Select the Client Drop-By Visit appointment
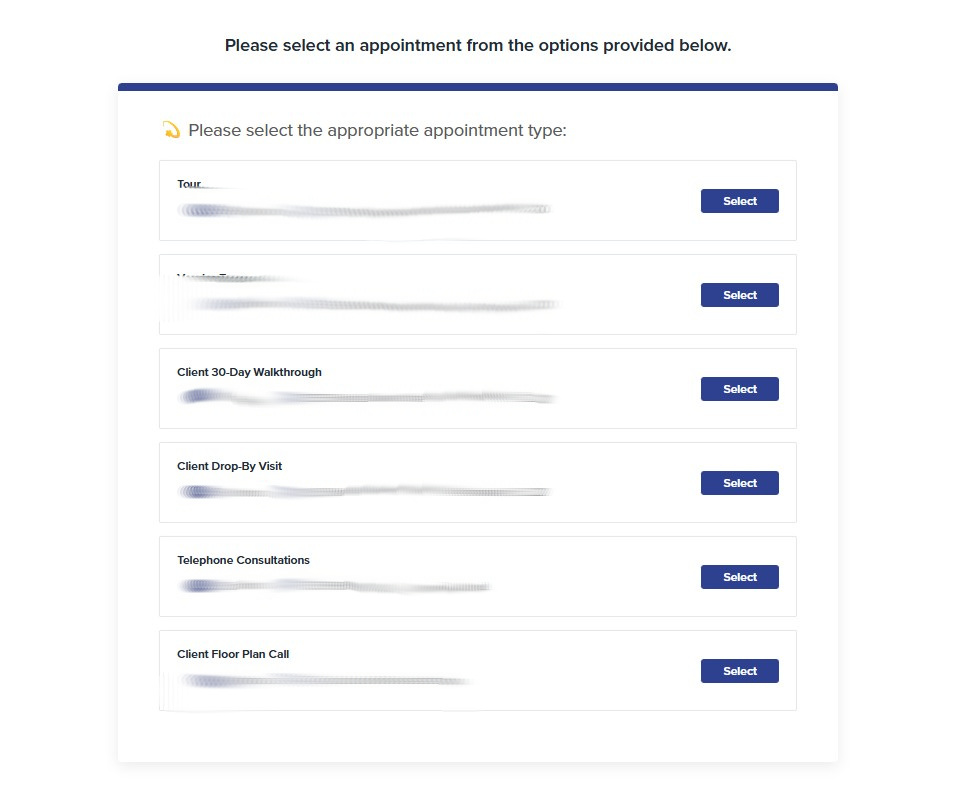The height and width of the screenshot is (804, 976). click(739, 483)
